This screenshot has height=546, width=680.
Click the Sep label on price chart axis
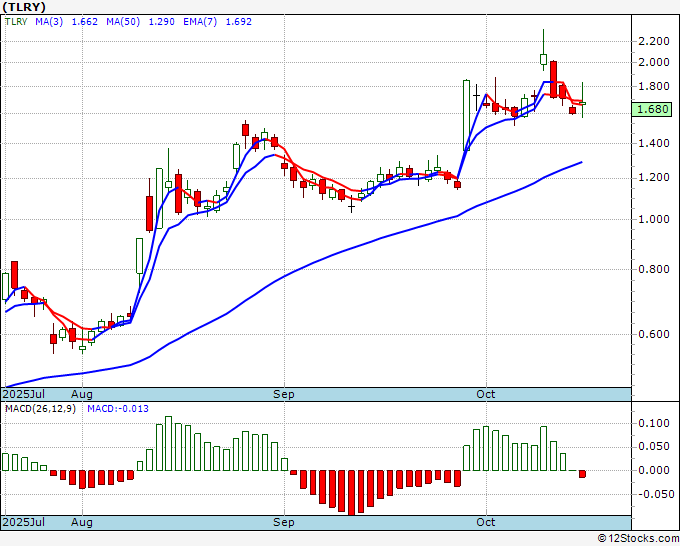[284, 394]
